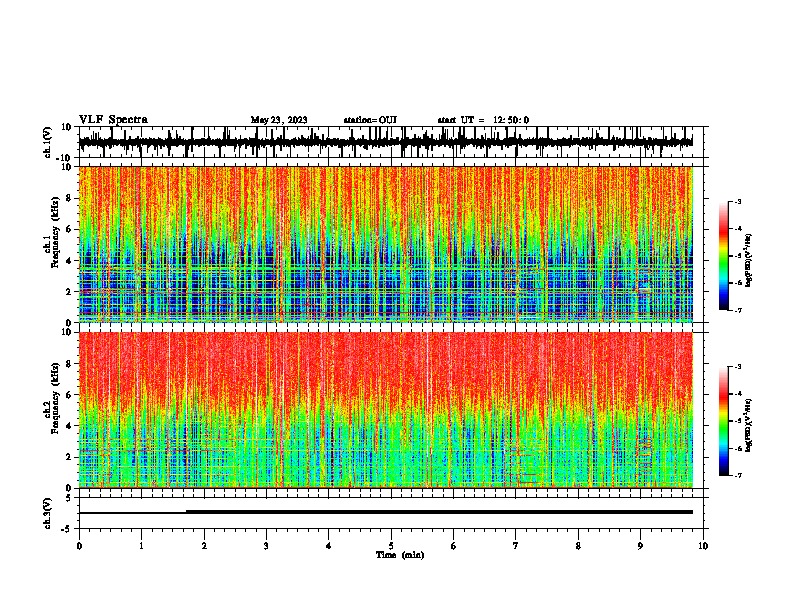Click the '-3' label on ch.1 color scale
The height and width of the screenshot is (612, 792).
[738, 201]
